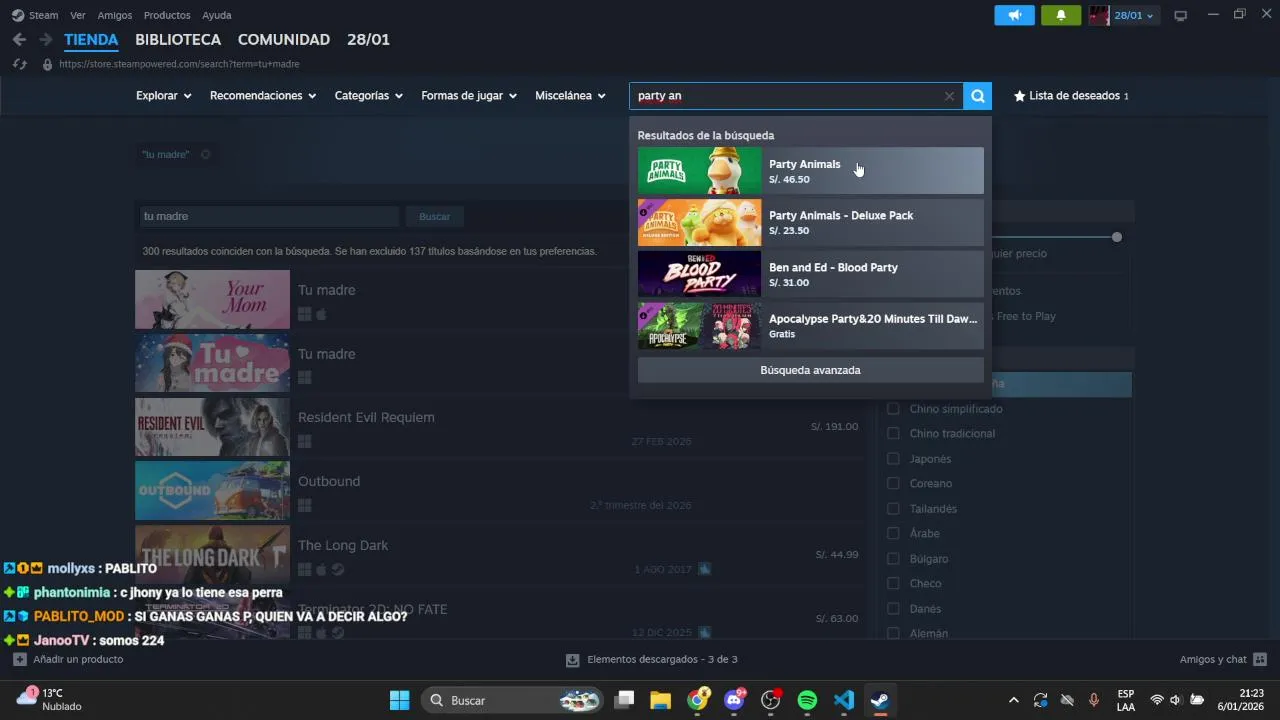Check the Chino tradicional language box
Viewport: 1280px width, 720px height.
pos(894,434)
